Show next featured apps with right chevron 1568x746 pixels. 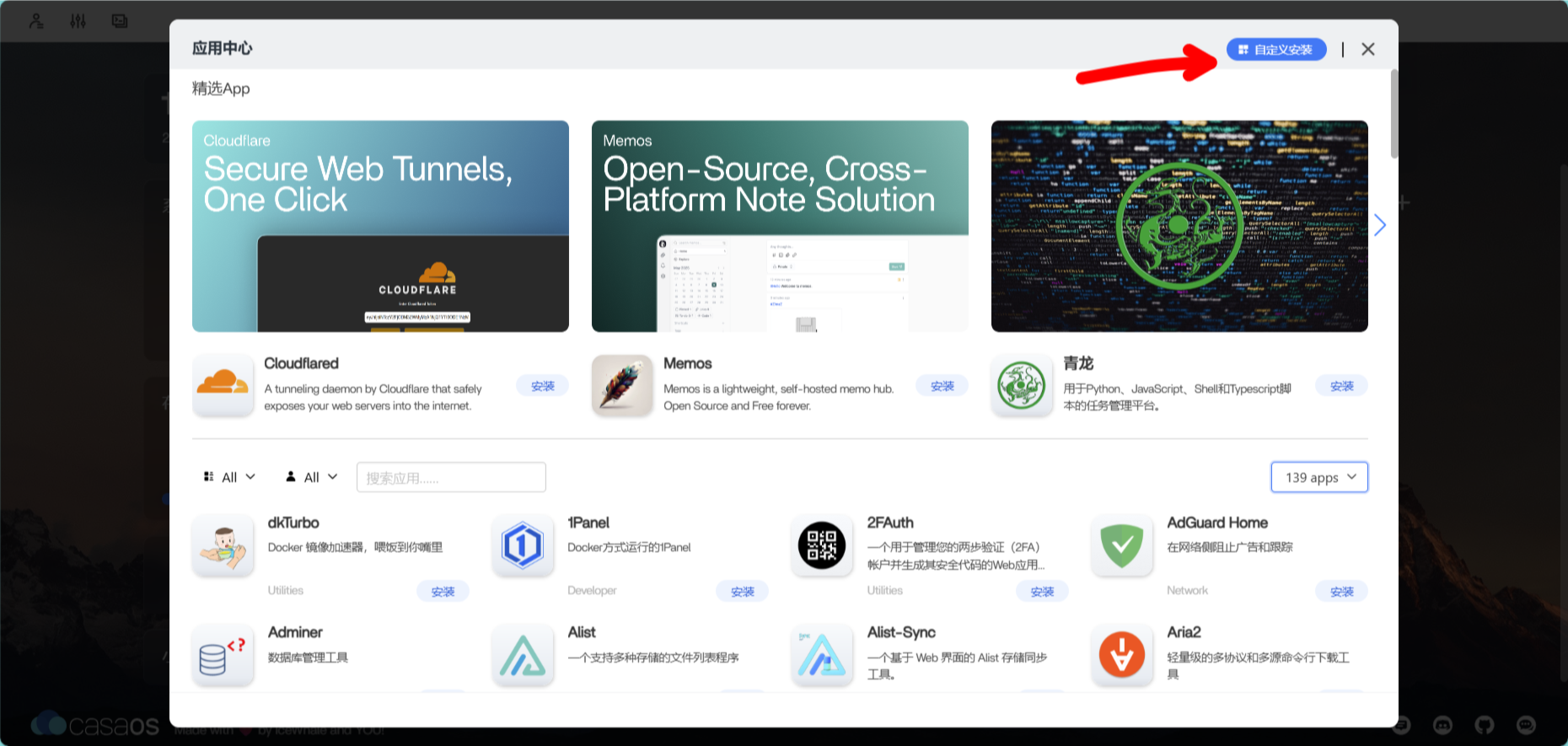click(1380, 225)
